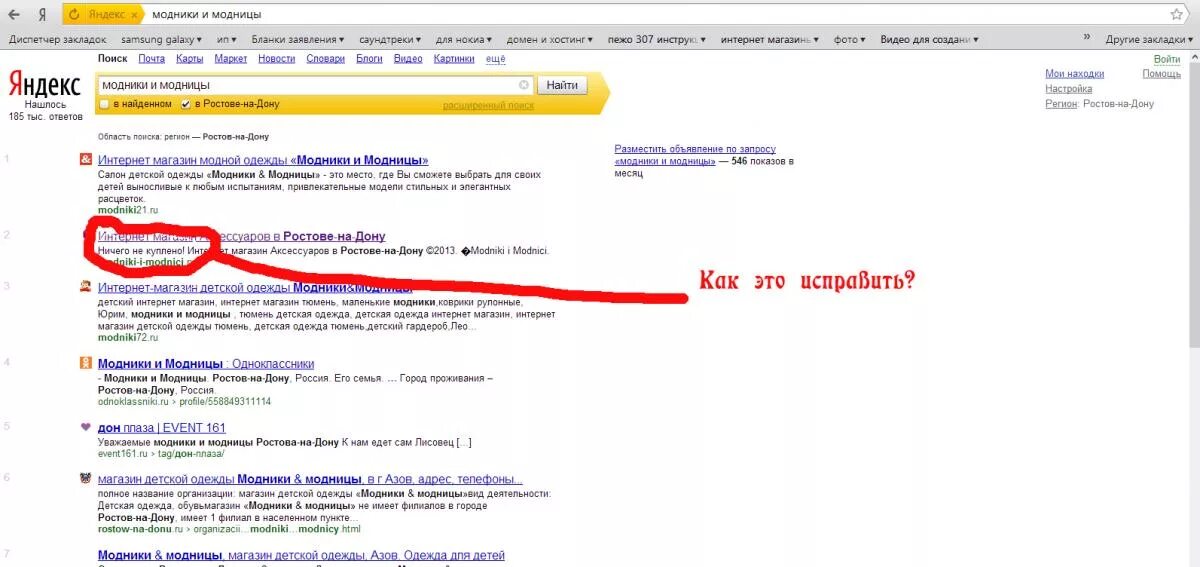Switch to the Картинки service tab

click(x=454, y=59)
